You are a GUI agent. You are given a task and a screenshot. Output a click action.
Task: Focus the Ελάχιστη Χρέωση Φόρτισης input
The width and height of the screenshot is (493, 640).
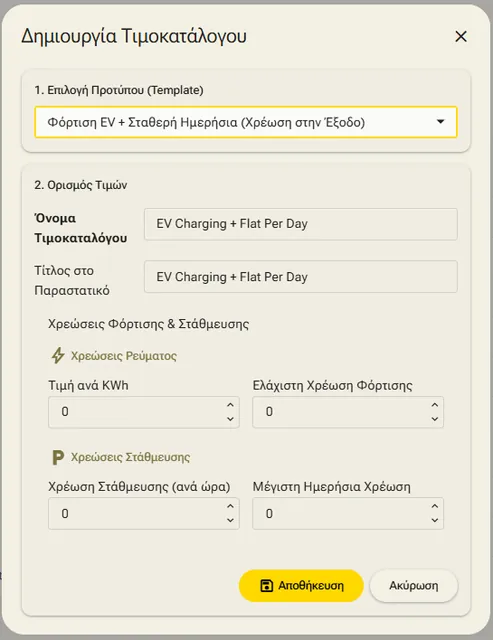348,412
